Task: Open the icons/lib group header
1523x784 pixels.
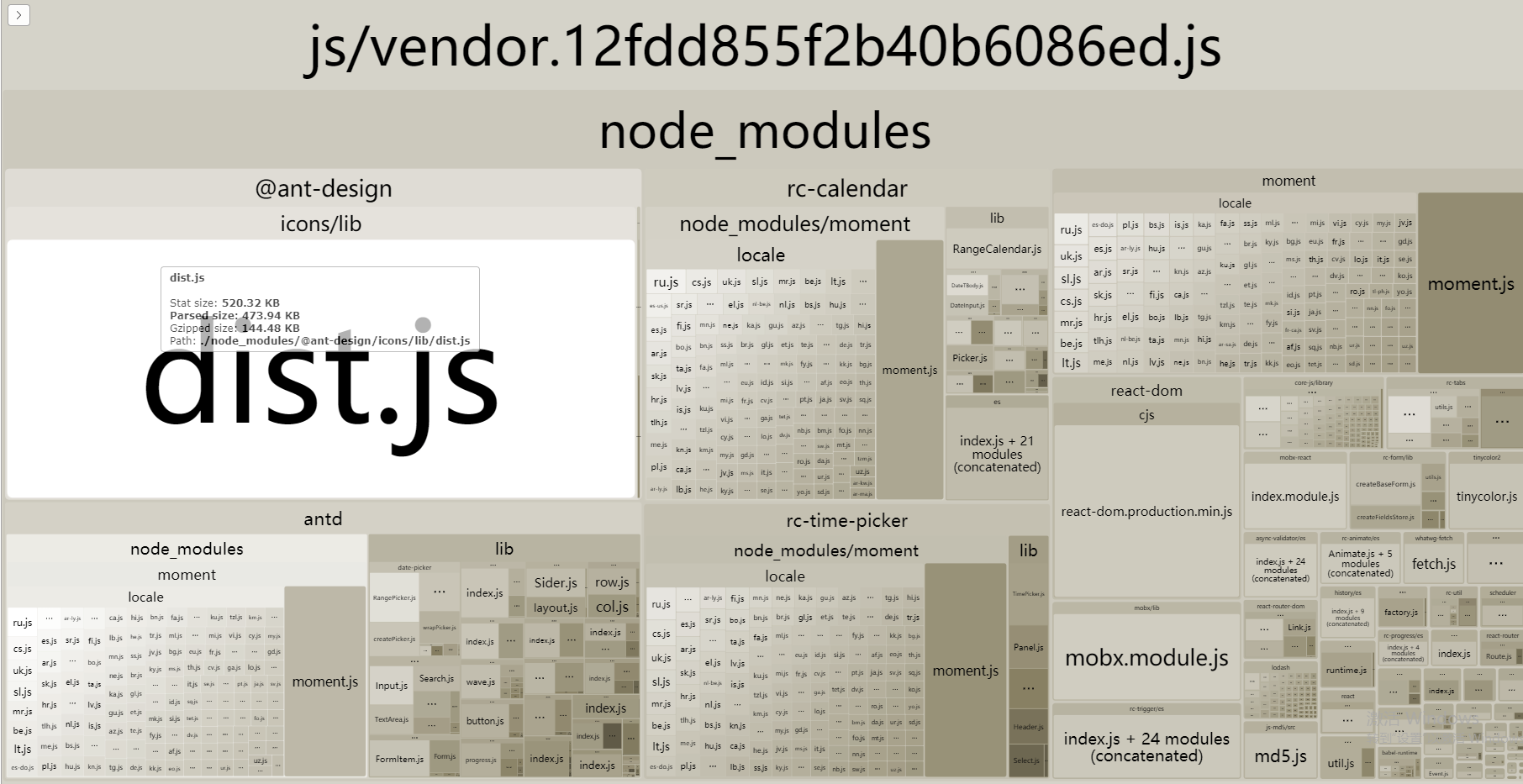Action: tap(321, 224)
